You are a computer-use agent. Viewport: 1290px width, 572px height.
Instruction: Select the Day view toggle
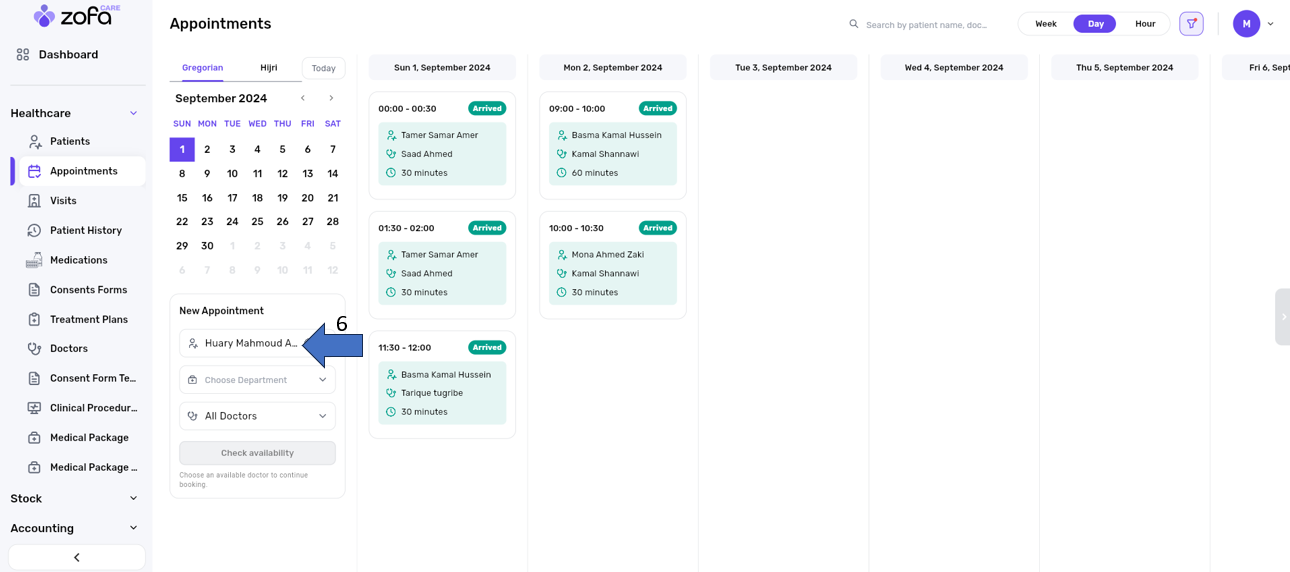[1095, 24]
